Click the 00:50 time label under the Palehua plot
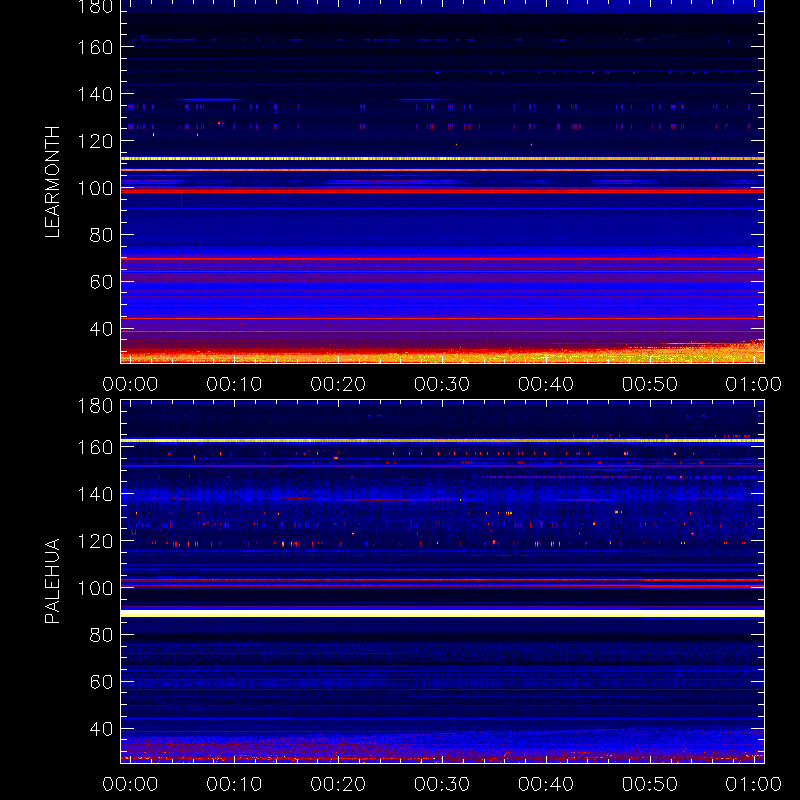800x800 pixels. click(649, 784)
